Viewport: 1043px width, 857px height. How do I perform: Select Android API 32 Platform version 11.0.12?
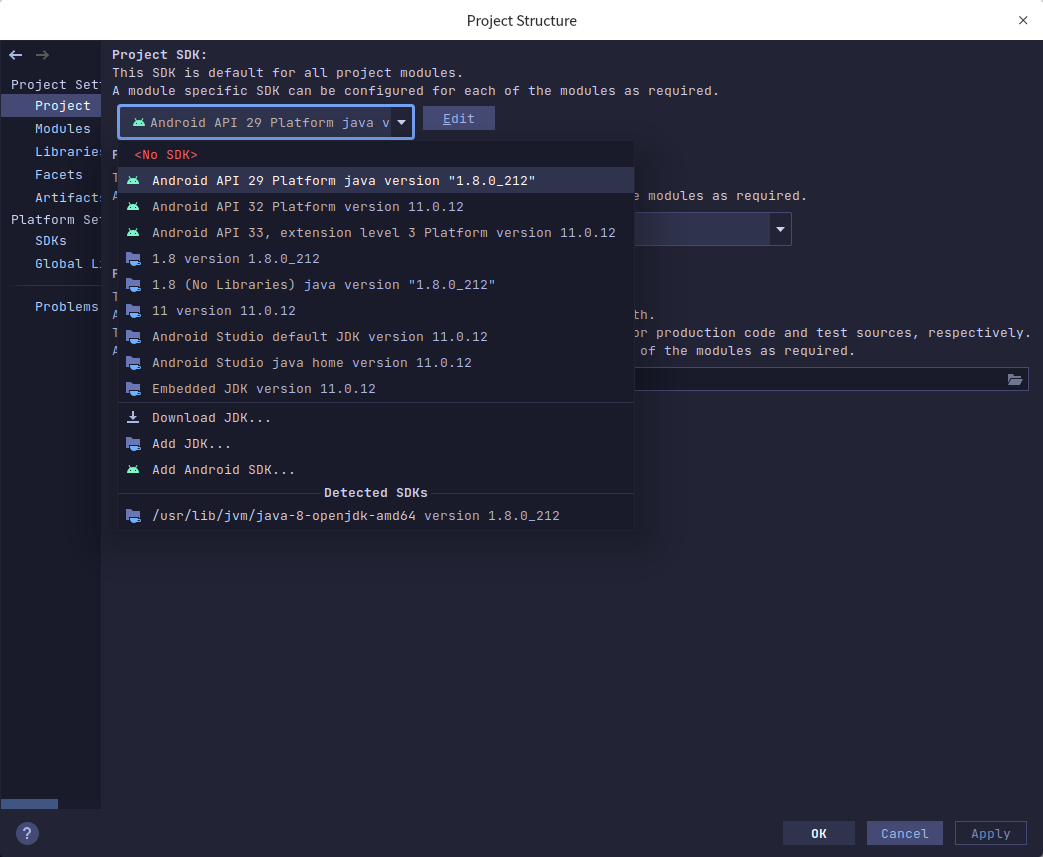[x=376, y=206]
